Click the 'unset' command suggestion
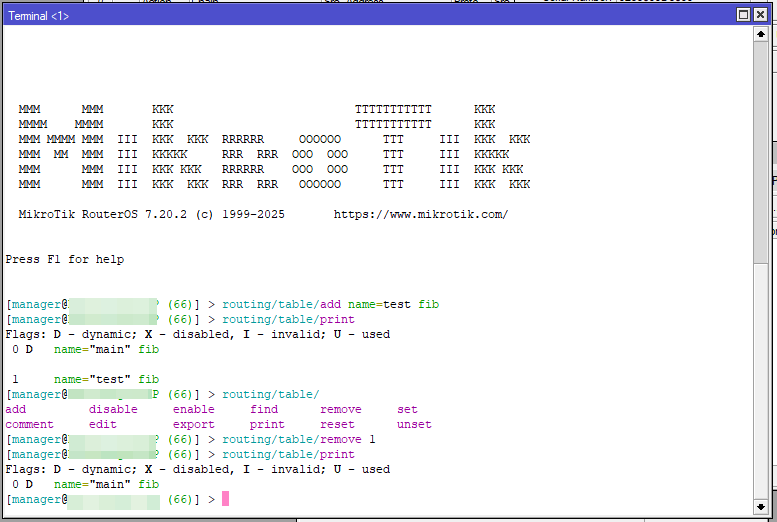The image size is (777, 522). pyautogui.click(x=414, y=424)
